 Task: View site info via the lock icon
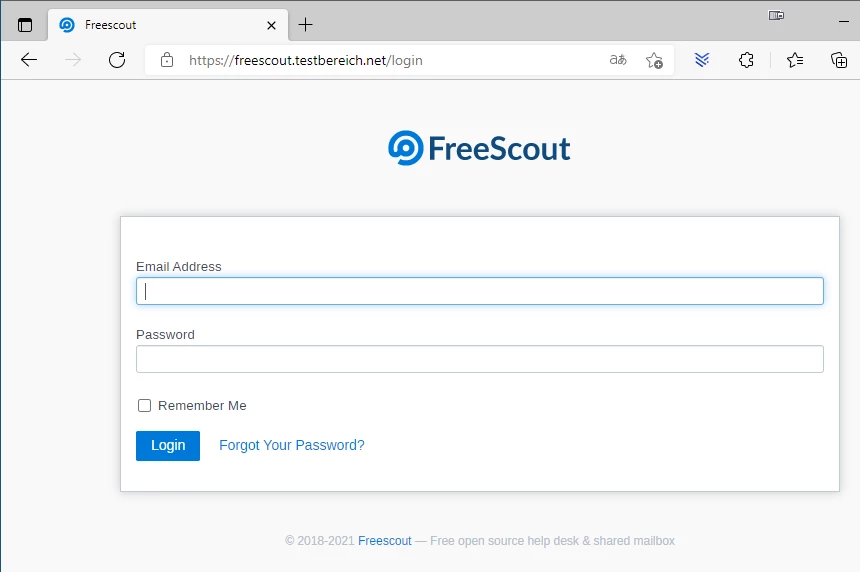coord(167,60)
